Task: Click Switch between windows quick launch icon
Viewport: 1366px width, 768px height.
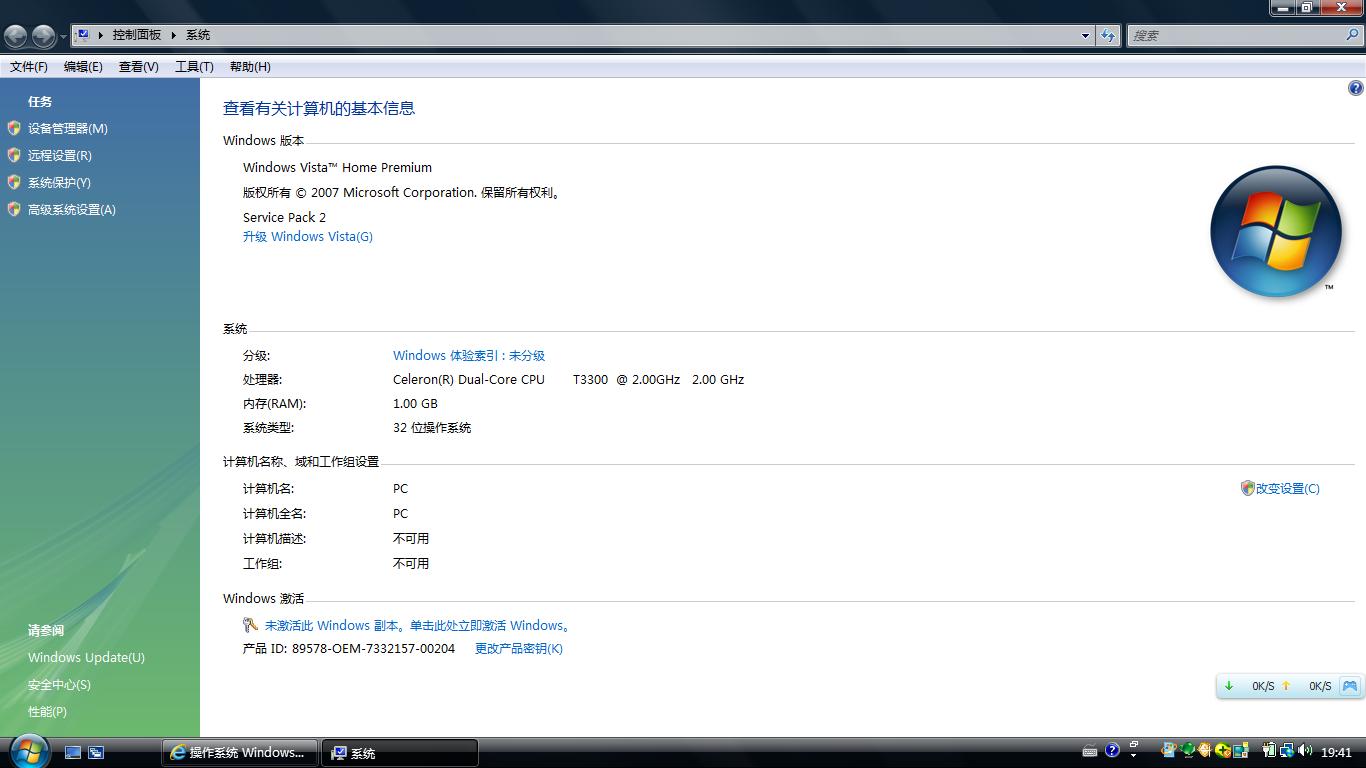Action: pos(96,752)
